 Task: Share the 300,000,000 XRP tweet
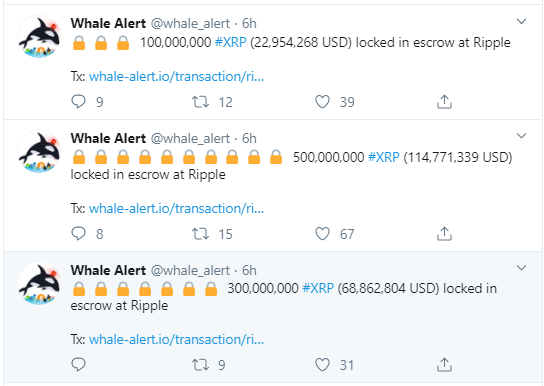point(444,364)
